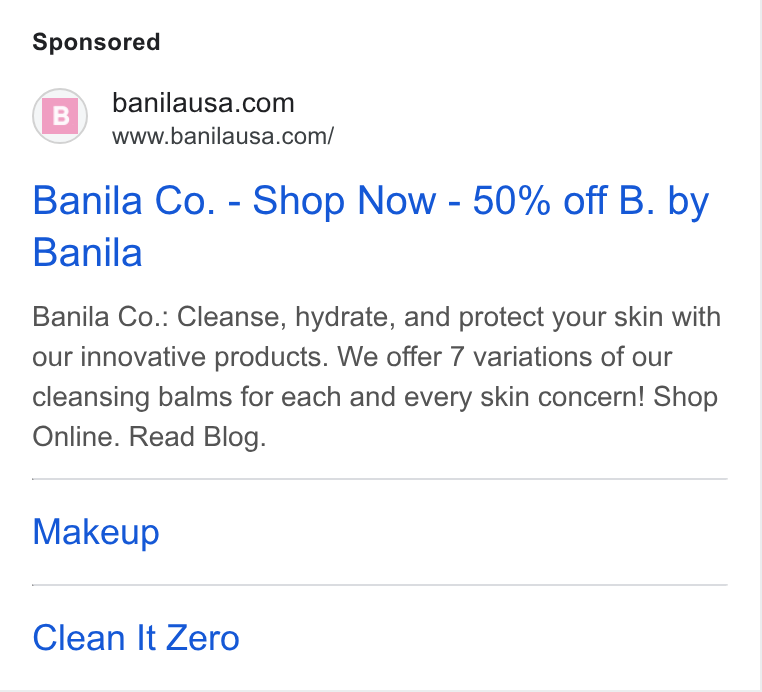
Task: Click the circular Banila site logo
Action: [60, 116]
